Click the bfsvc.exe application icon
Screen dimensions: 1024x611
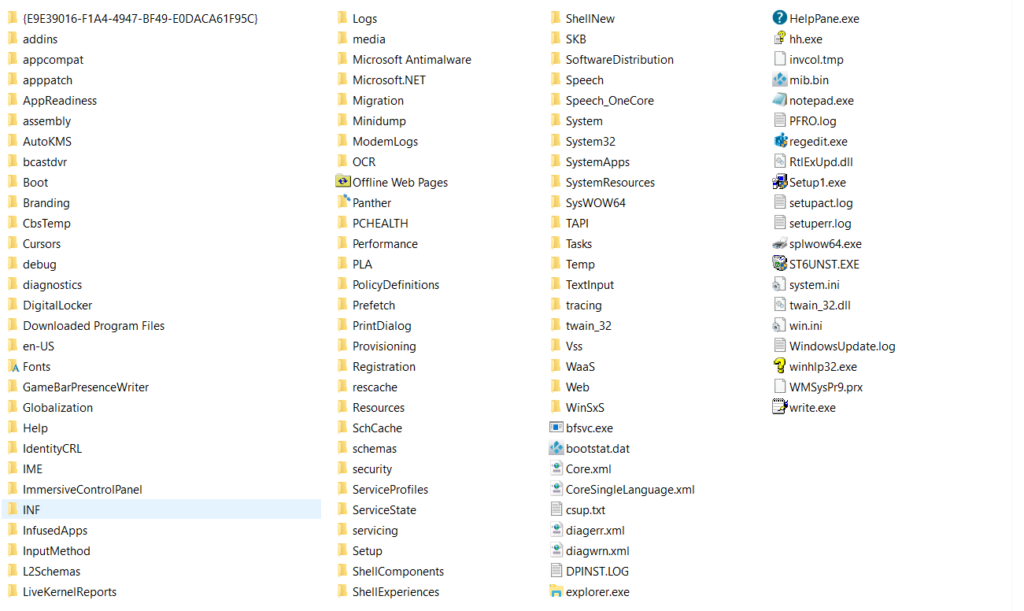point(556,428)
